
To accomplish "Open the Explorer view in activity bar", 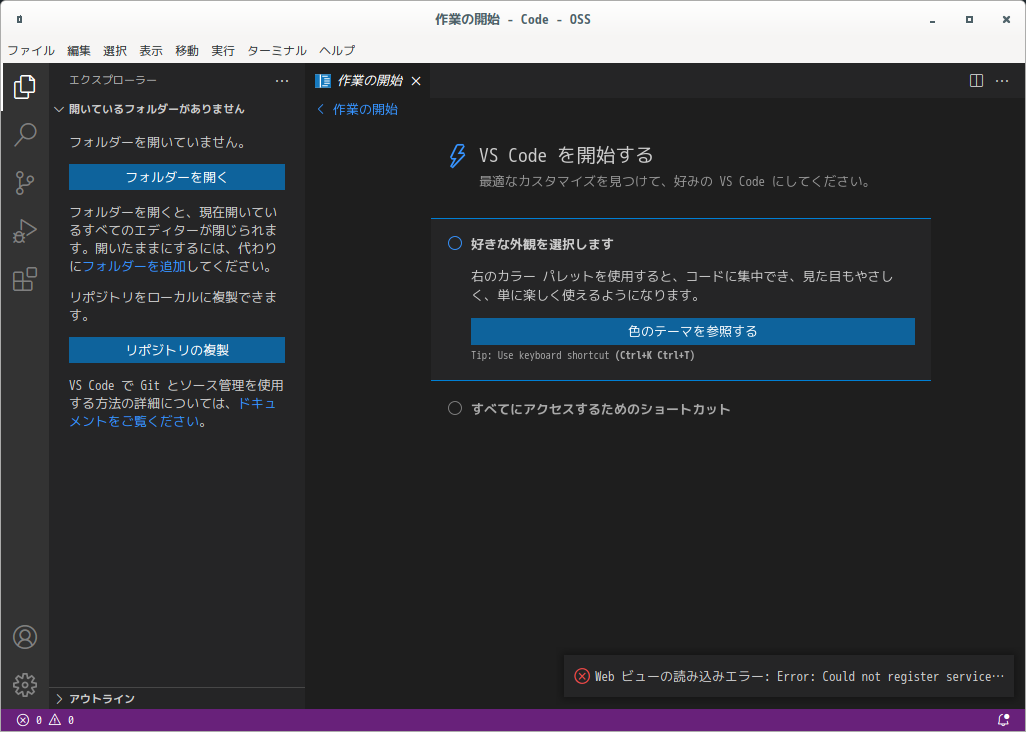I will pyautogui.click(x=25, y=86).
